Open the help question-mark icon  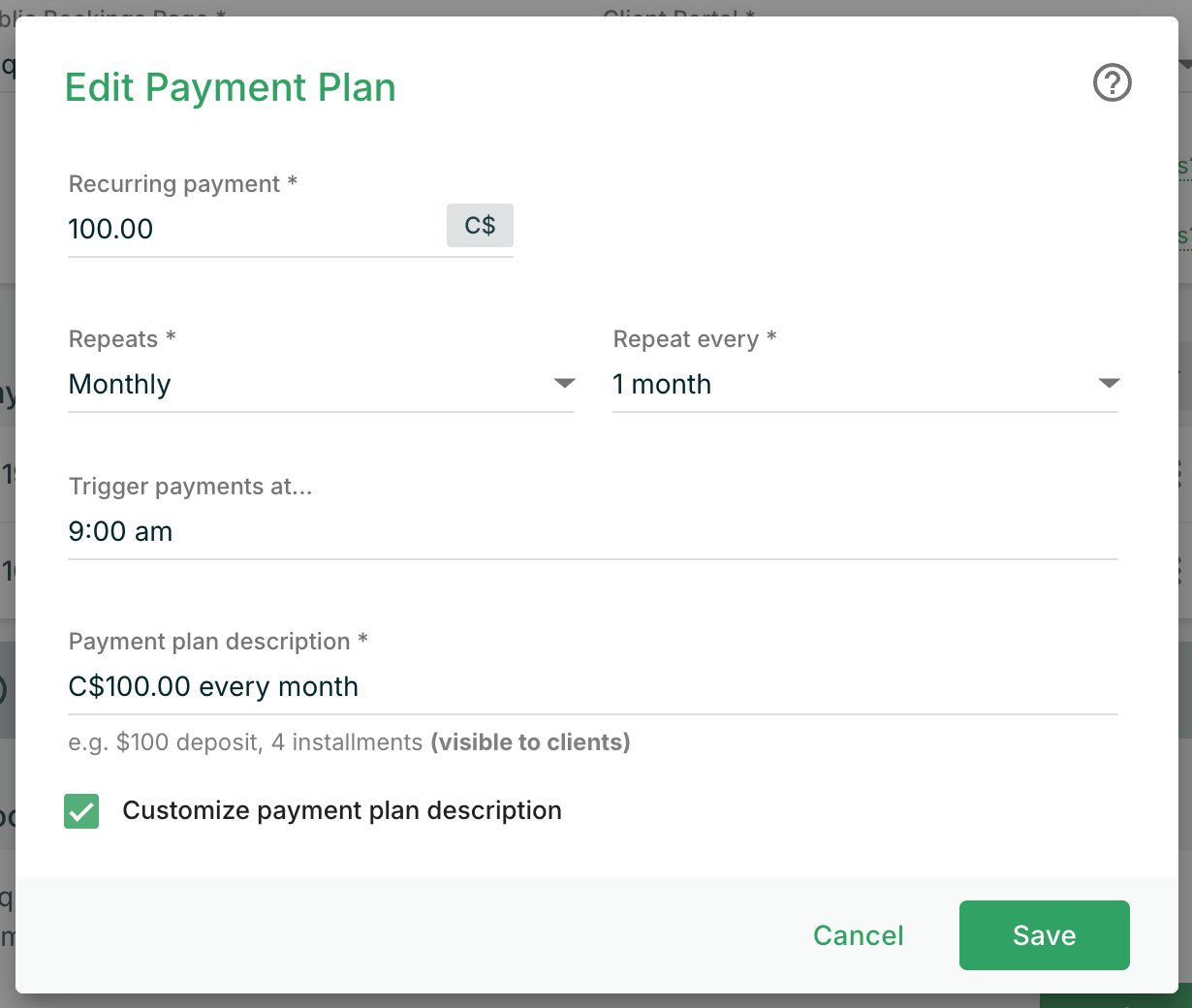pos(1112,82)
